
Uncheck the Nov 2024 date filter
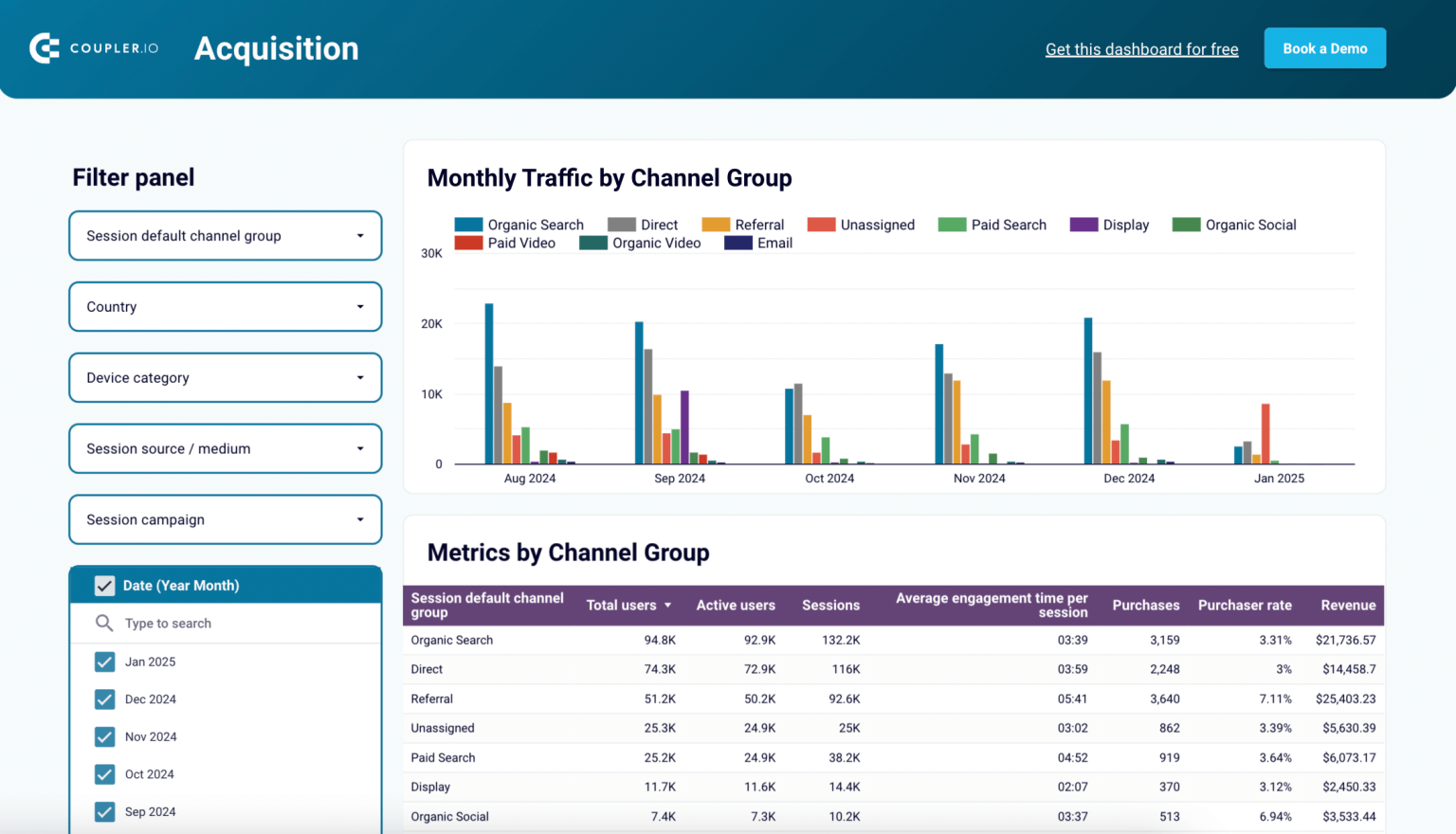point(104,736)
